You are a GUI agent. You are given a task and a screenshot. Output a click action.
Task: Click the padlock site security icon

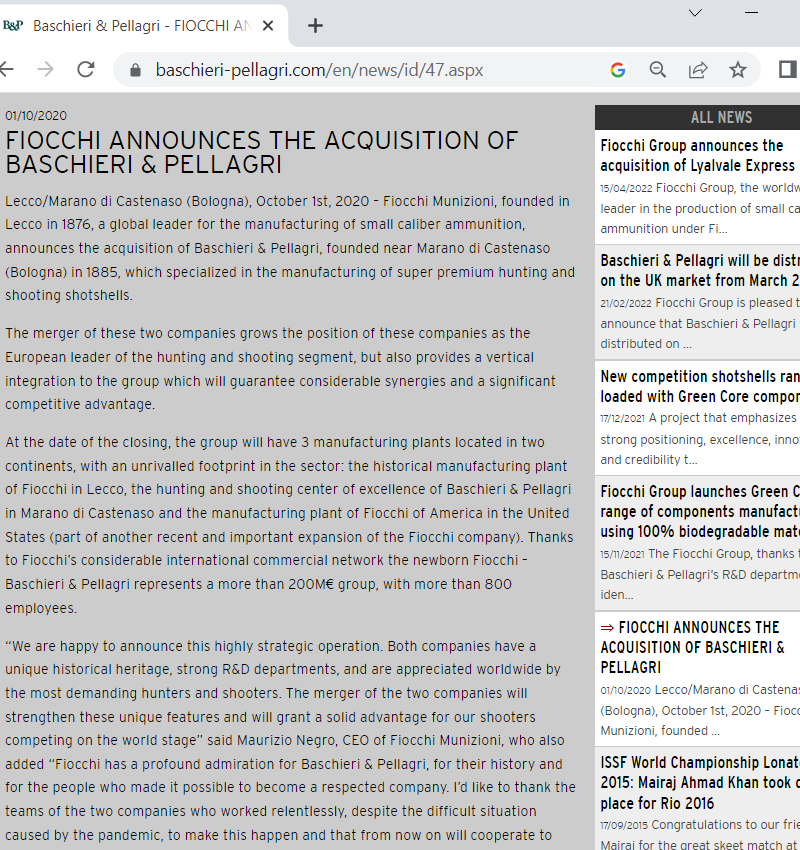[136, 70]
